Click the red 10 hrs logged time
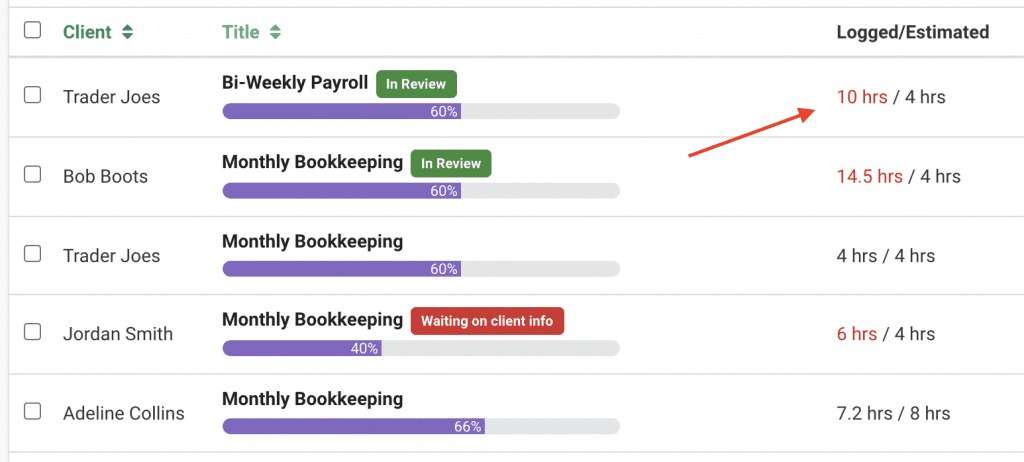The image size is (1024, 462). click(x=862, y=97)
